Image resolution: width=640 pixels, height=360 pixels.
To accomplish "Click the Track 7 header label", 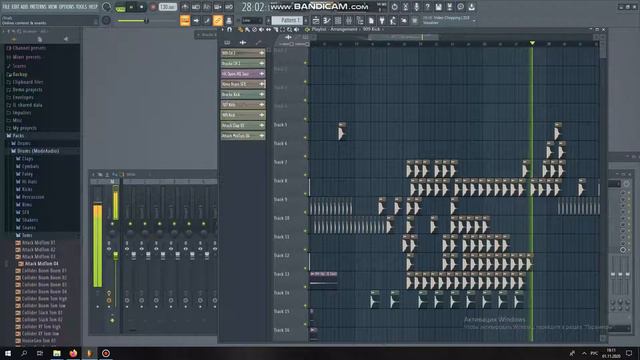I will point(280,162).
